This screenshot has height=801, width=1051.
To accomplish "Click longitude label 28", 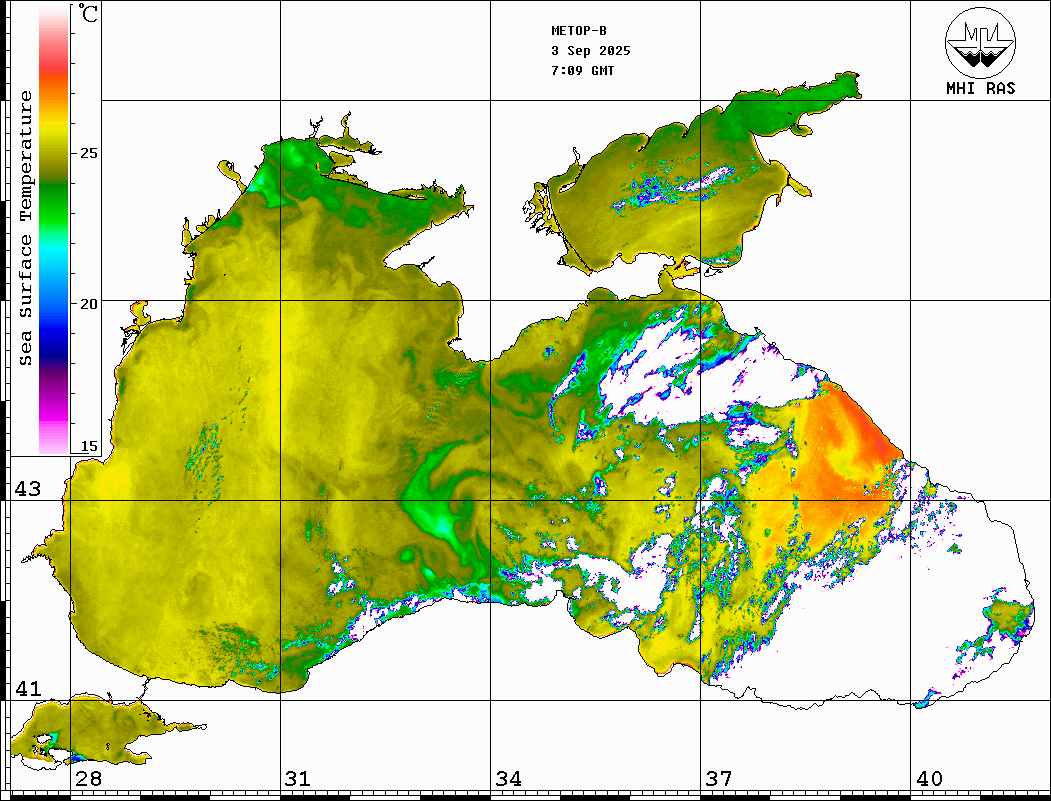I will click(88, 779).
